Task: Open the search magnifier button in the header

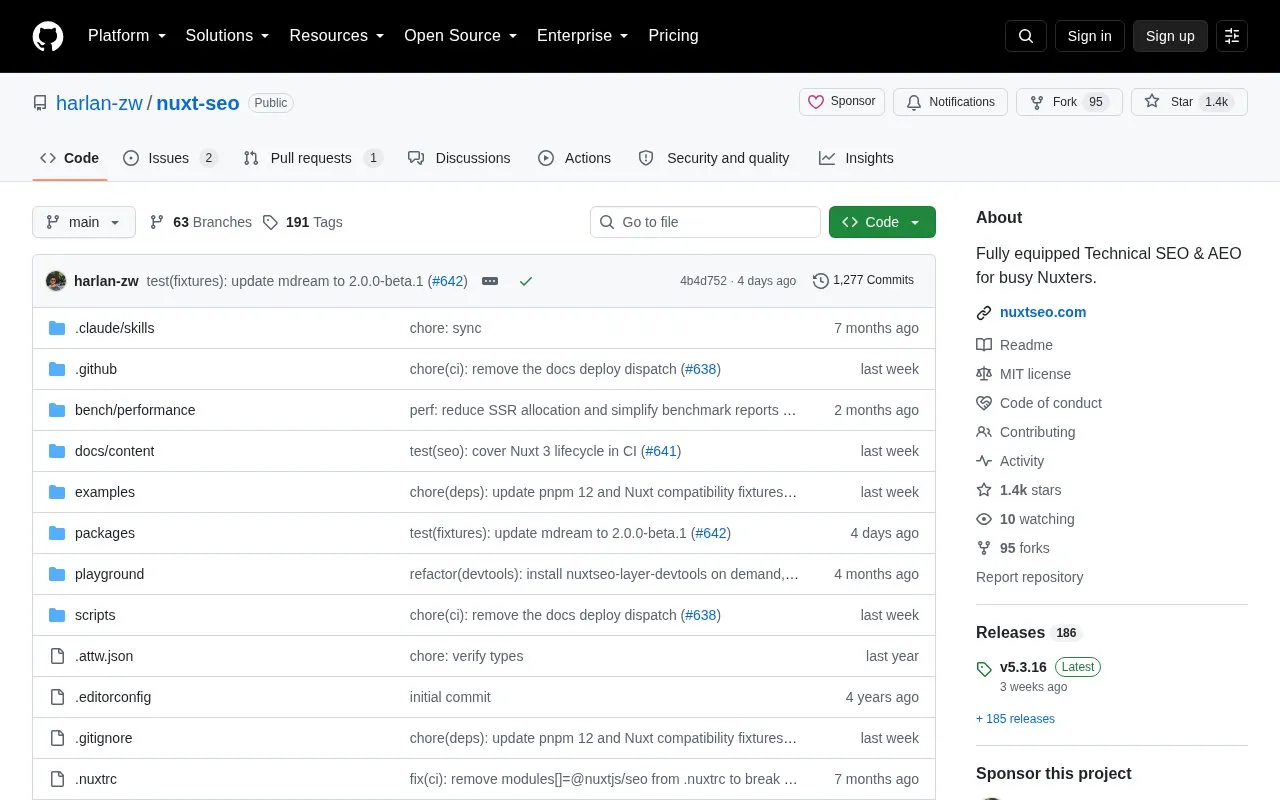Action: pos(1026,36)
